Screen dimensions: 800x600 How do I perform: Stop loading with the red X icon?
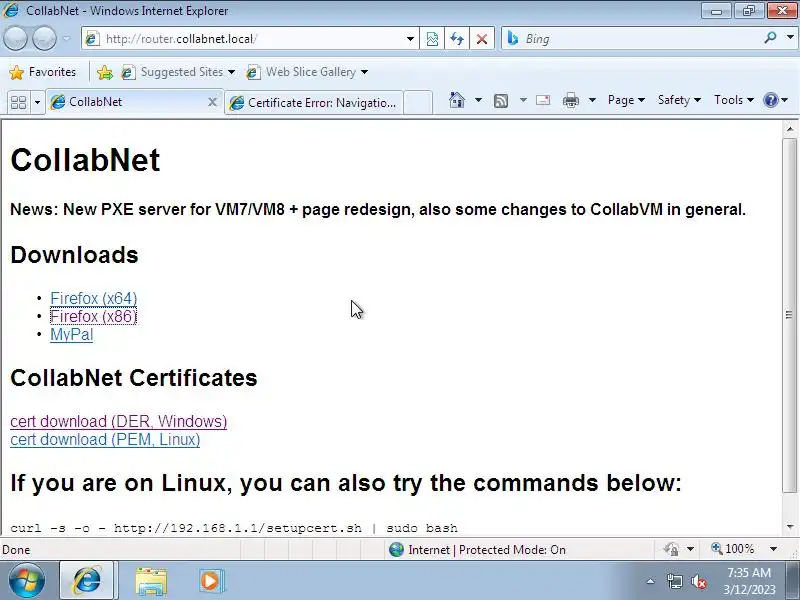(481, 39)
